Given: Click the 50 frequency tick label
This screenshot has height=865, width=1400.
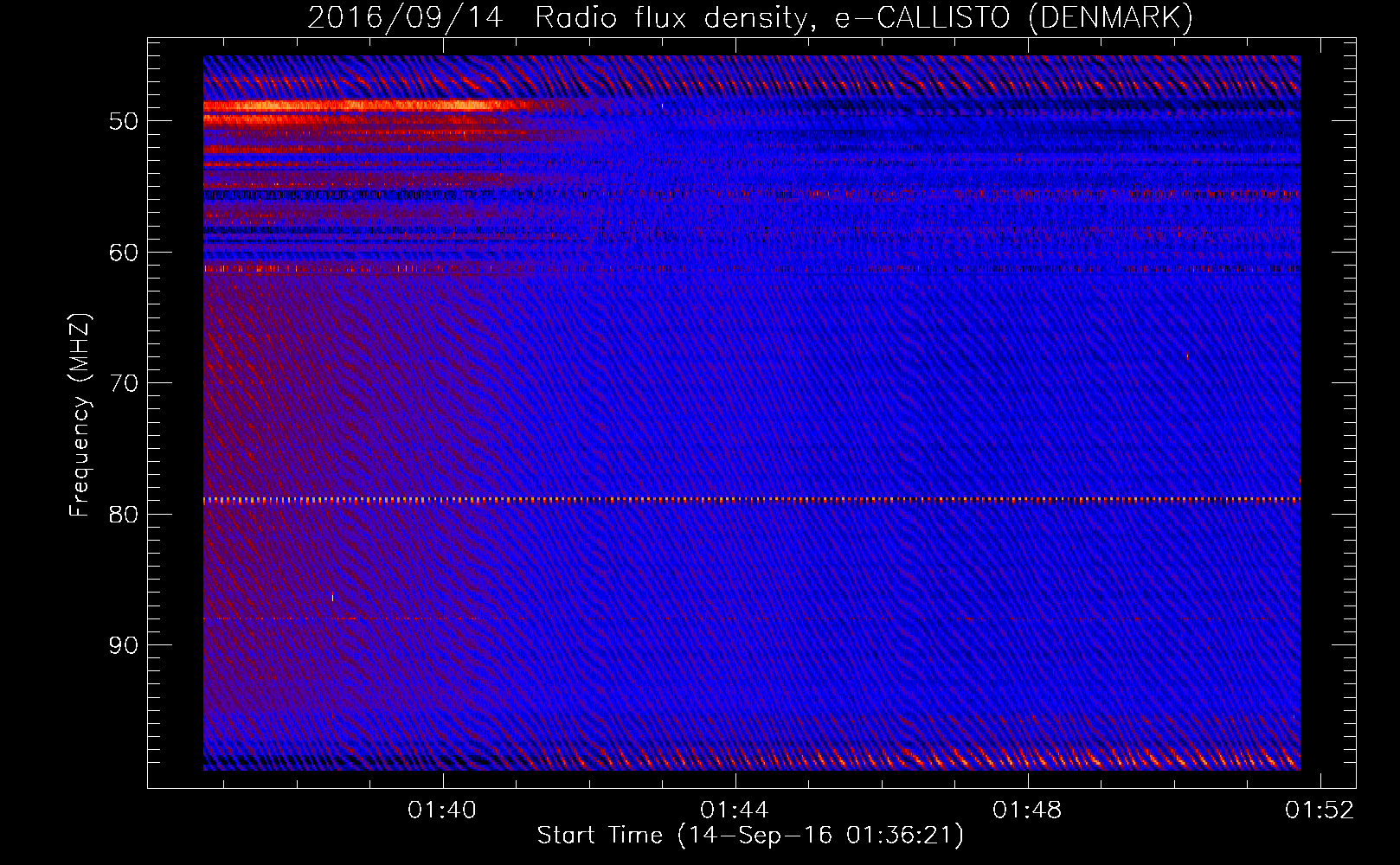Looking at the screenshot, I should tap(124, 121).
